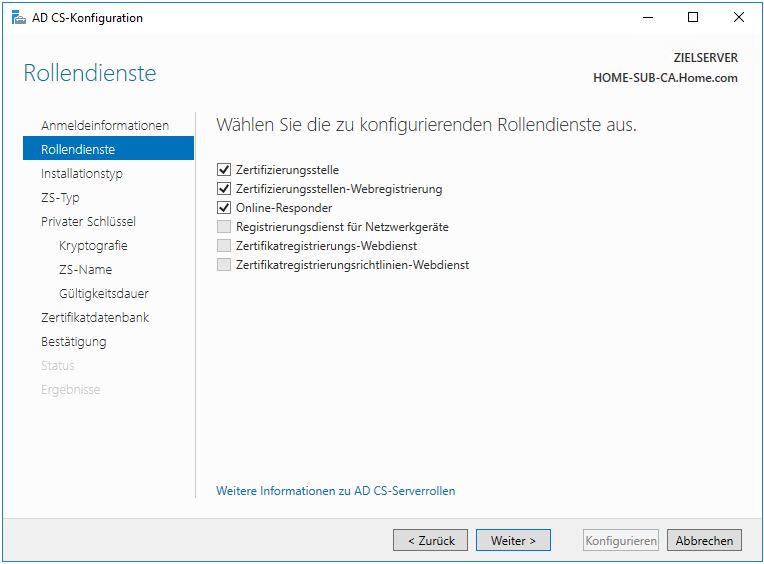The height and width of the screenshot is (564, 764).
Task: Jump to the Bestätigung step
Action: (x=73, y=341)
